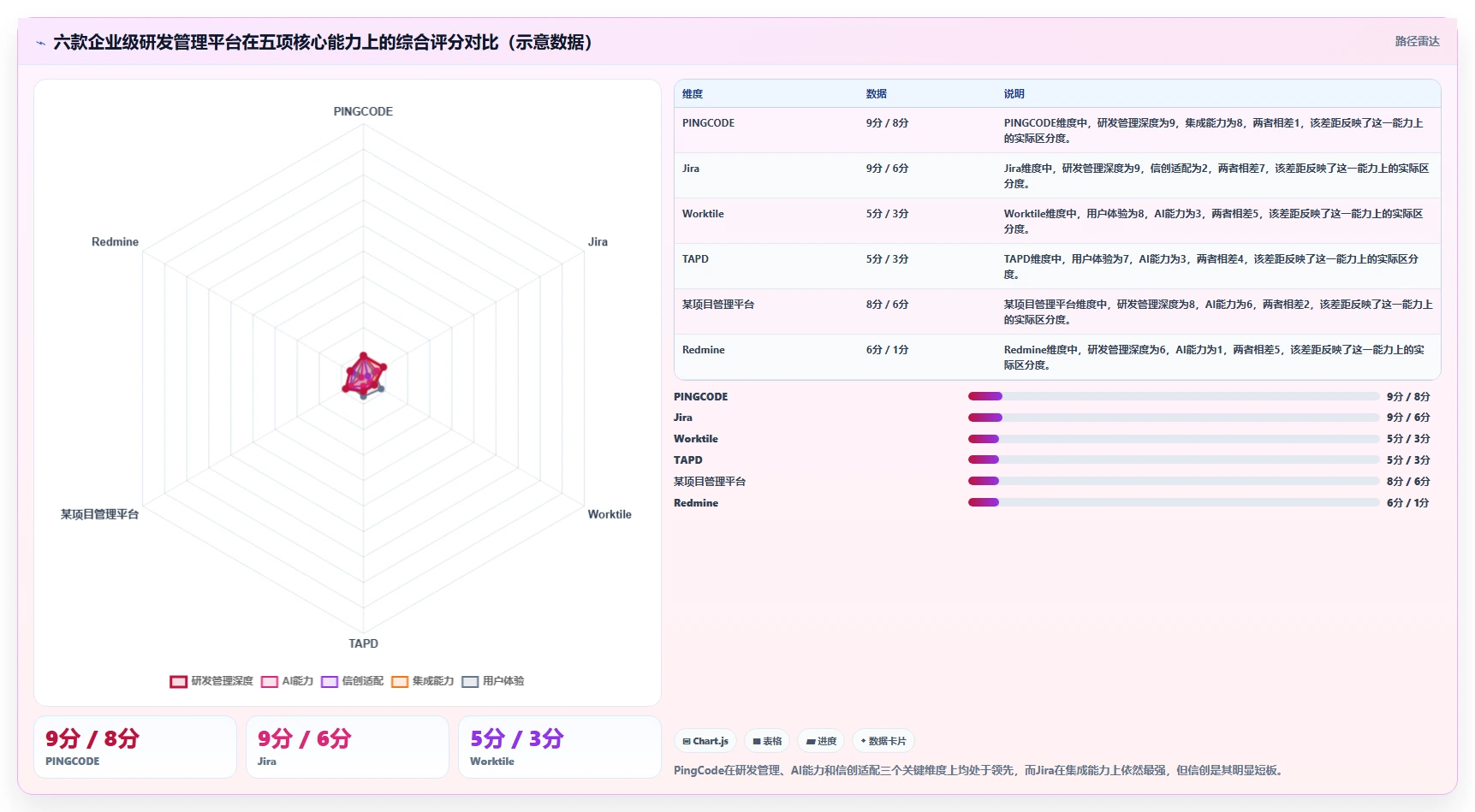
Task: Click the 说明 column header
Action: tap(1014, 94)
